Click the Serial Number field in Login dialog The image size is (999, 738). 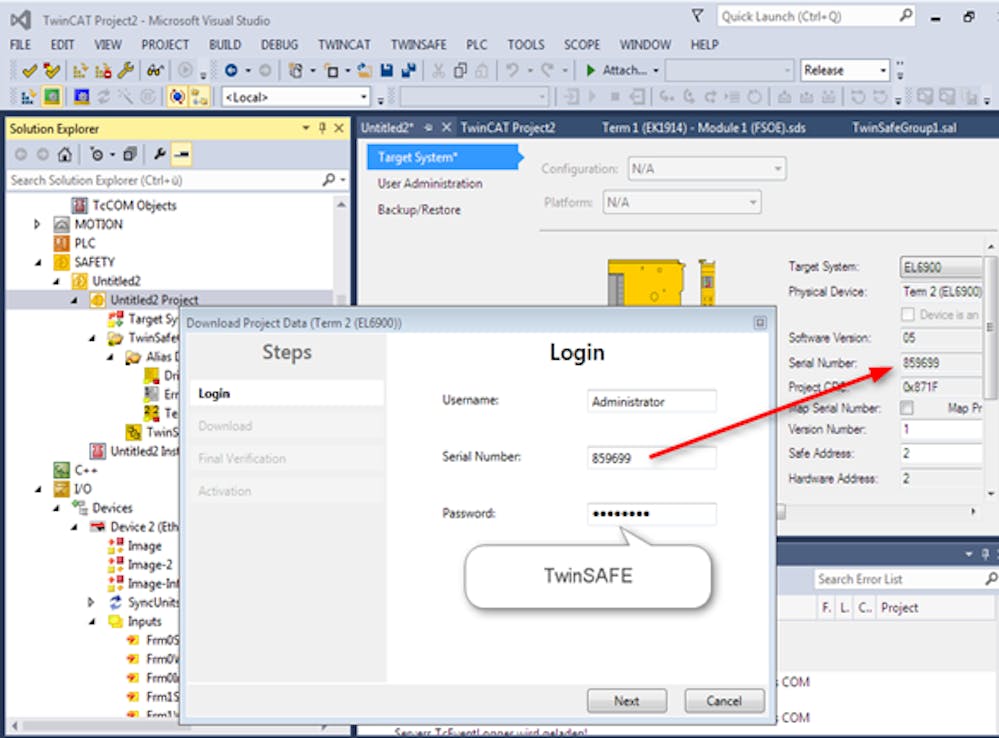click(651, 458)
